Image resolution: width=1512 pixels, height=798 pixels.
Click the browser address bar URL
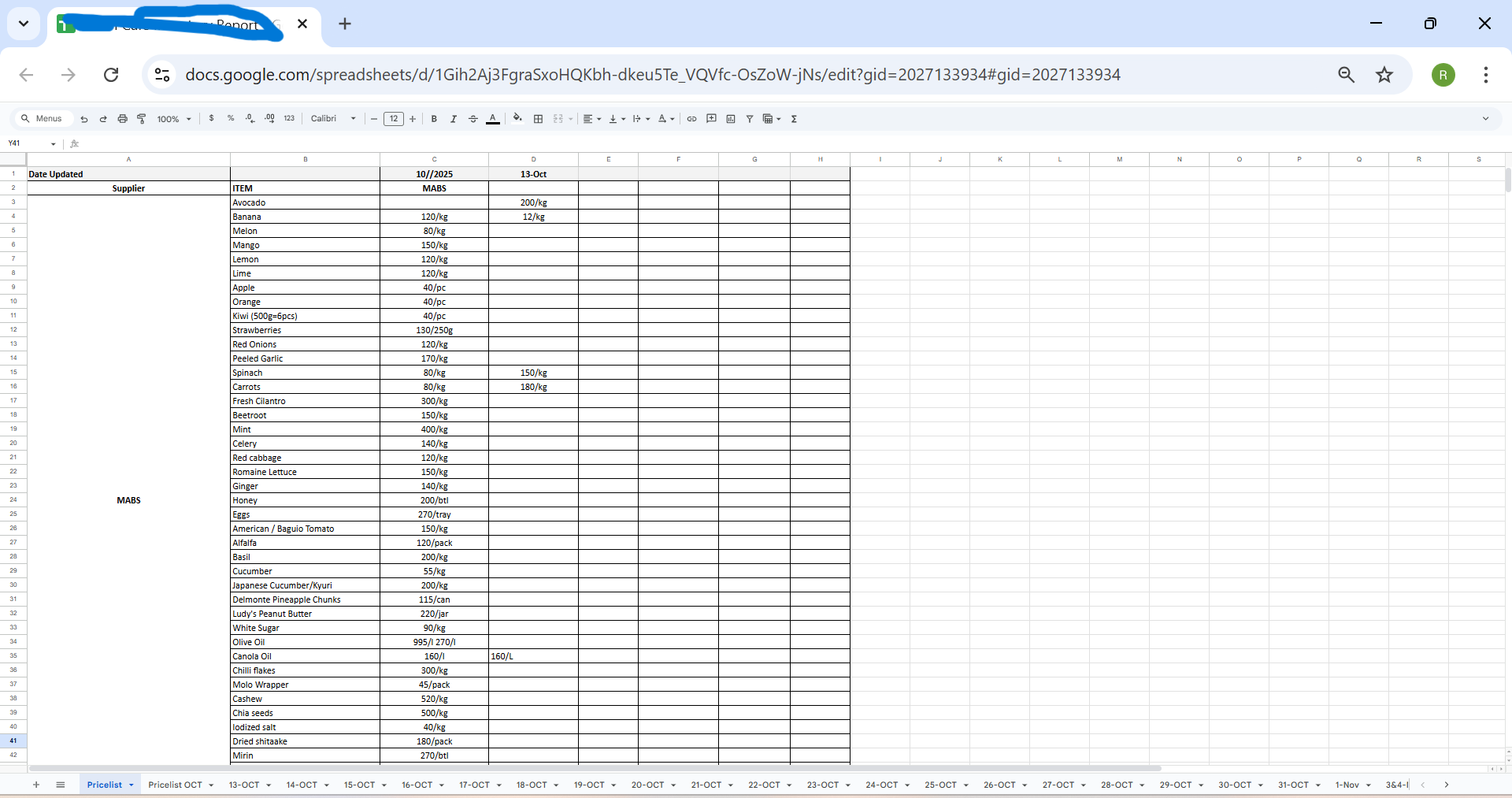pyautogui.click(x=653, y=75)
